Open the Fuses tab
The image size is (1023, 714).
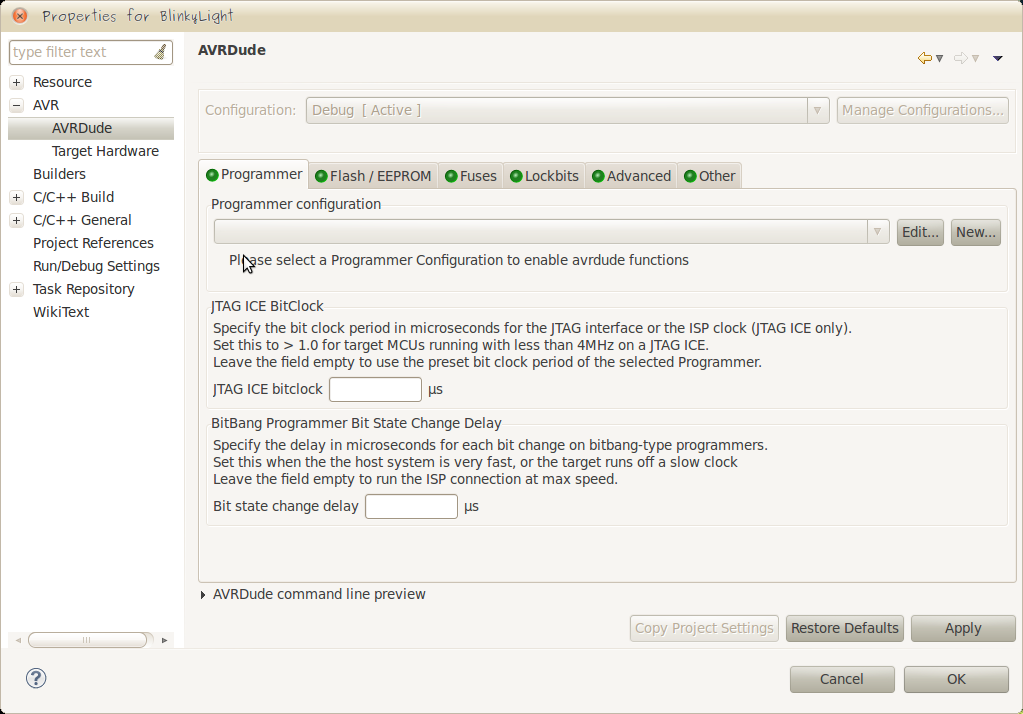pyautogui.click(x=470, y=176)
